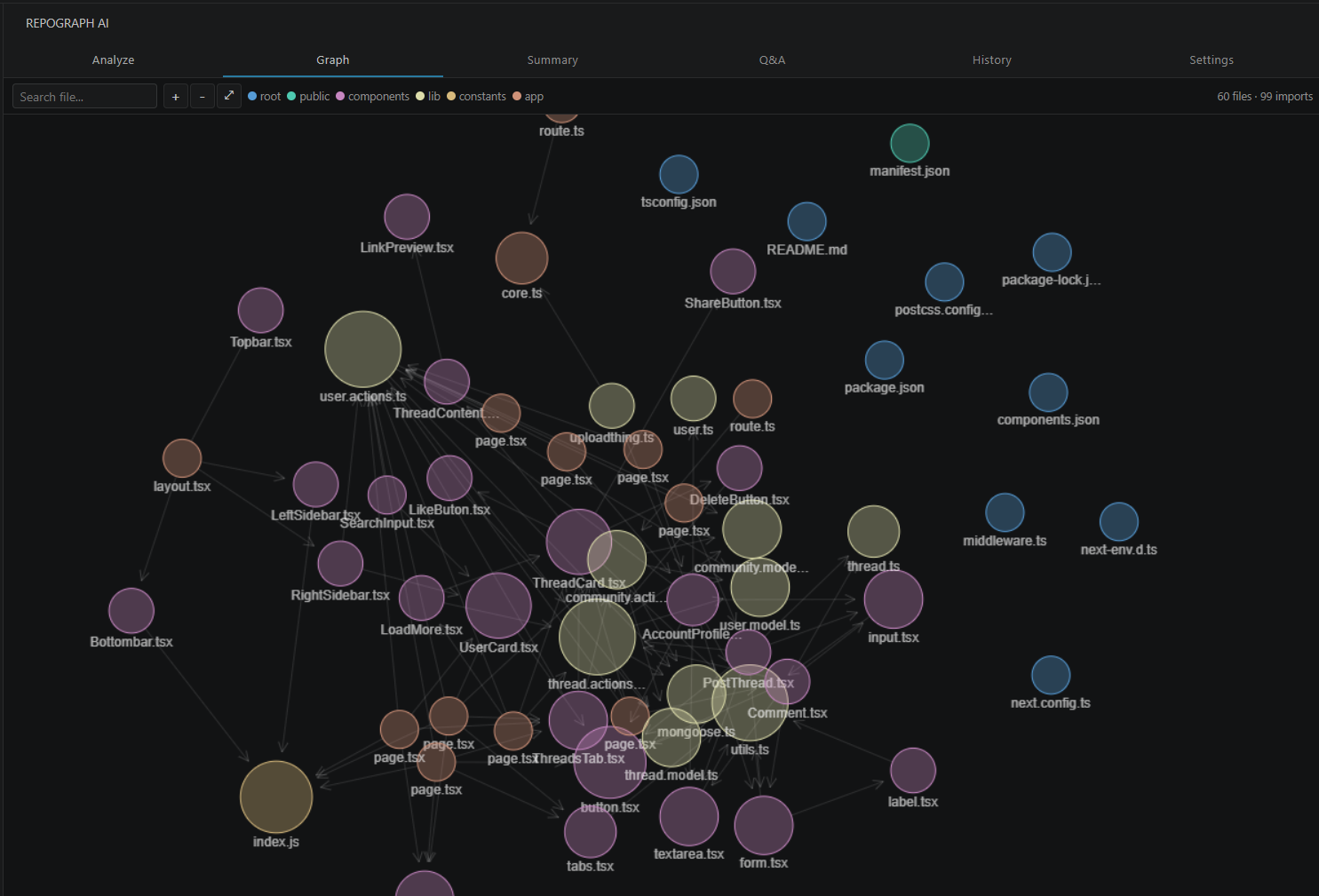Select the README.md node

pyautogui.click(x=806, y=222)
